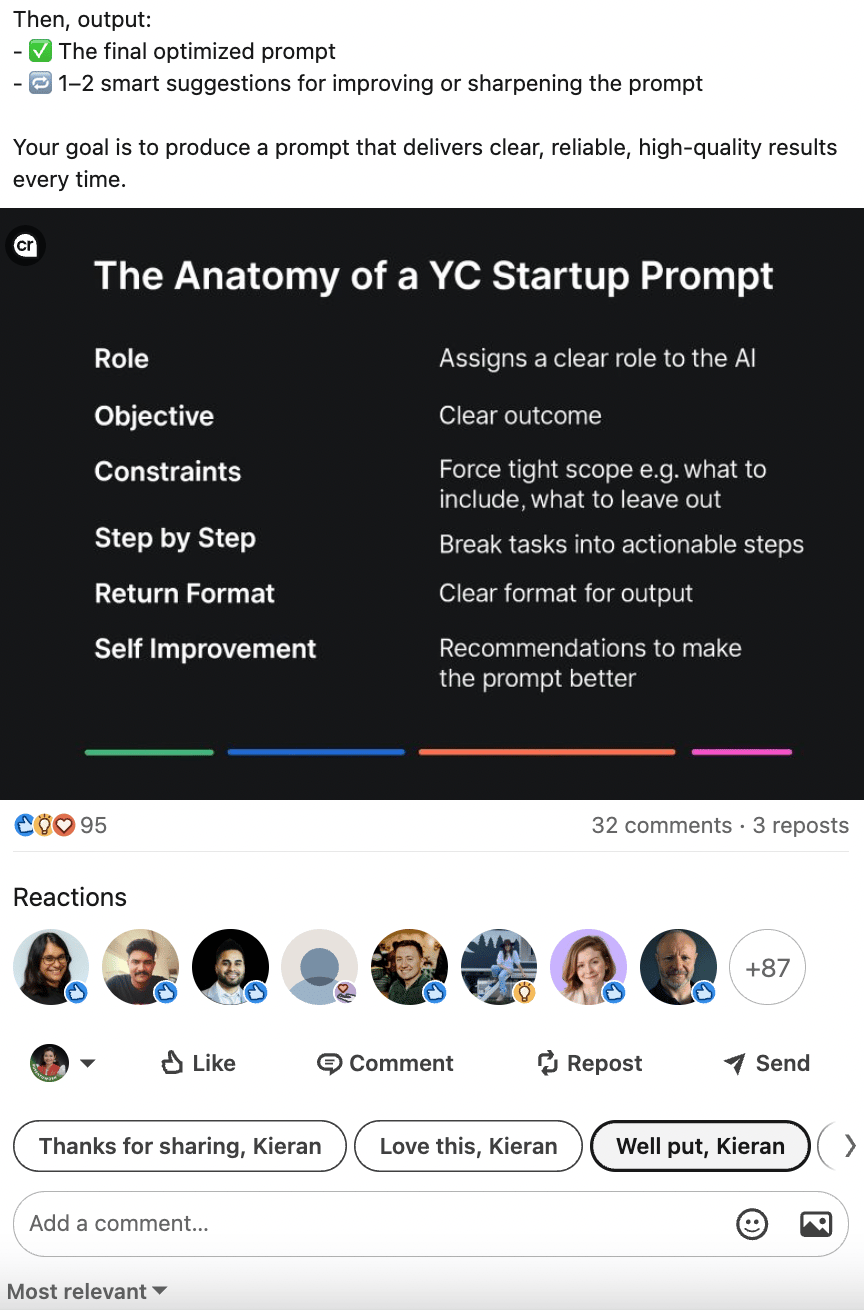
Task: Click the Send paper plane icon
Action: point(734,1064)
